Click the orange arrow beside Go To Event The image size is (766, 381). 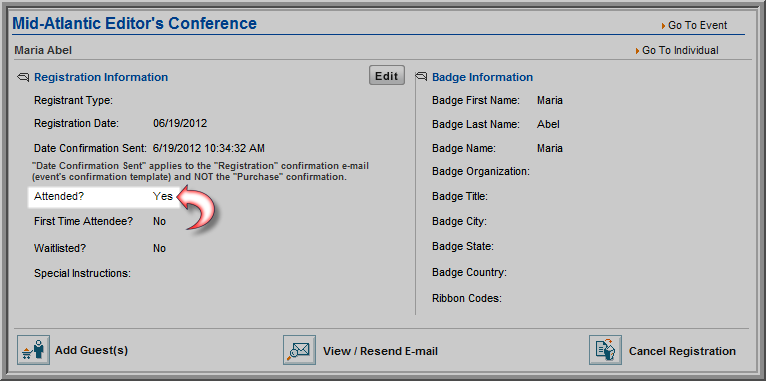663,26
